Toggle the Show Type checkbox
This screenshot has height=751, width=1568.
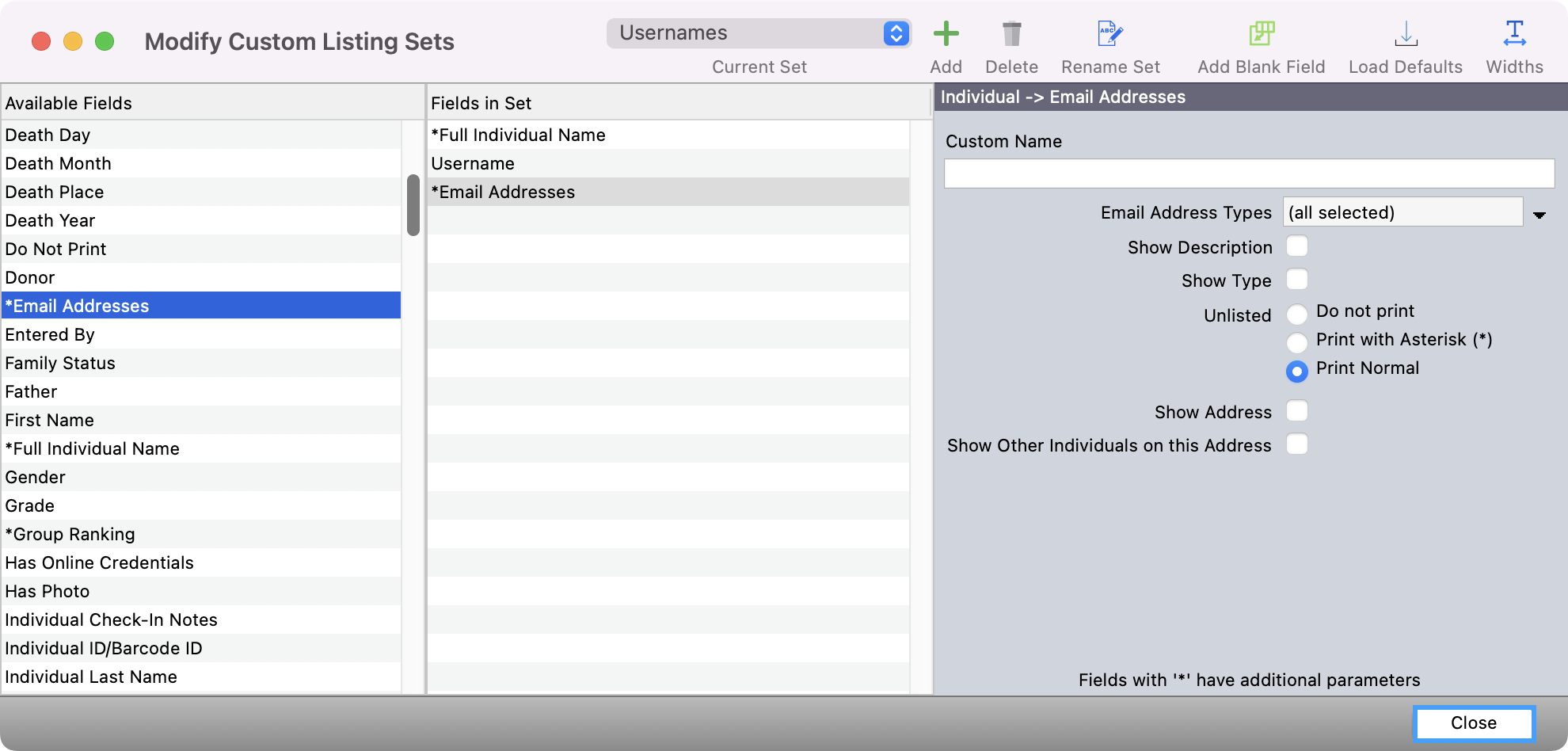coord(1296,280)
